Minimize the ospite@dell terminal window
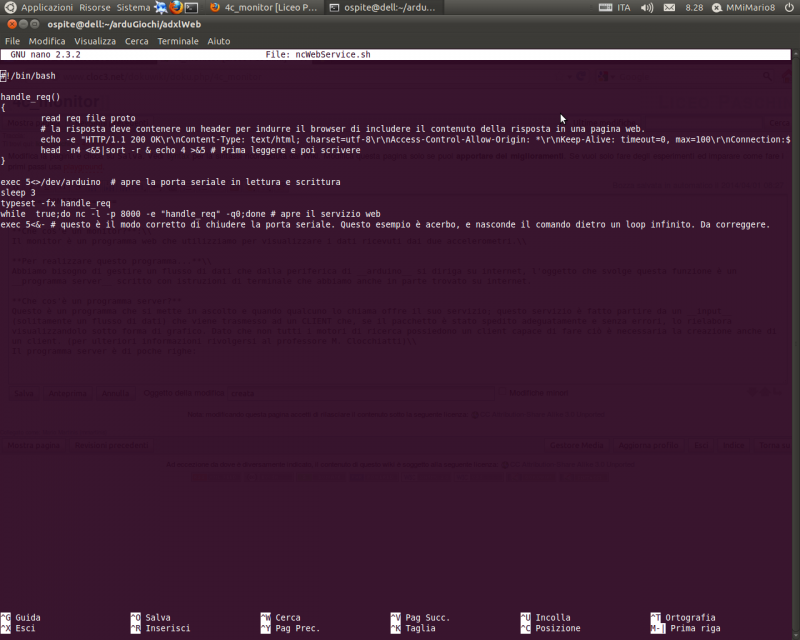The width and height of the screenshot is (800, 640). (x=23, y=24)
